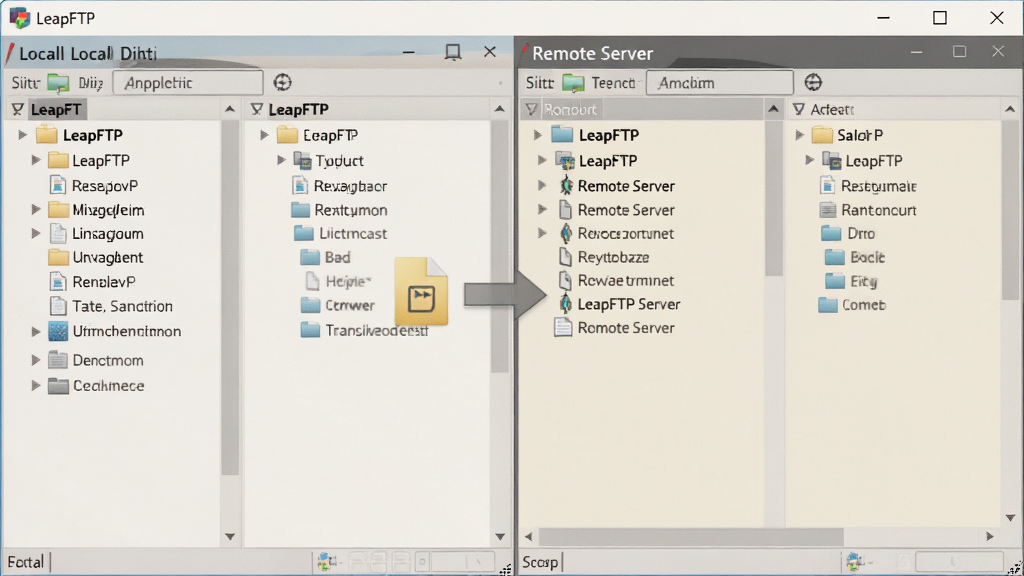Click the Denctmom gray drive icon
The height and width of the screenshot is (576, 1024).
(x=58, y=360)
